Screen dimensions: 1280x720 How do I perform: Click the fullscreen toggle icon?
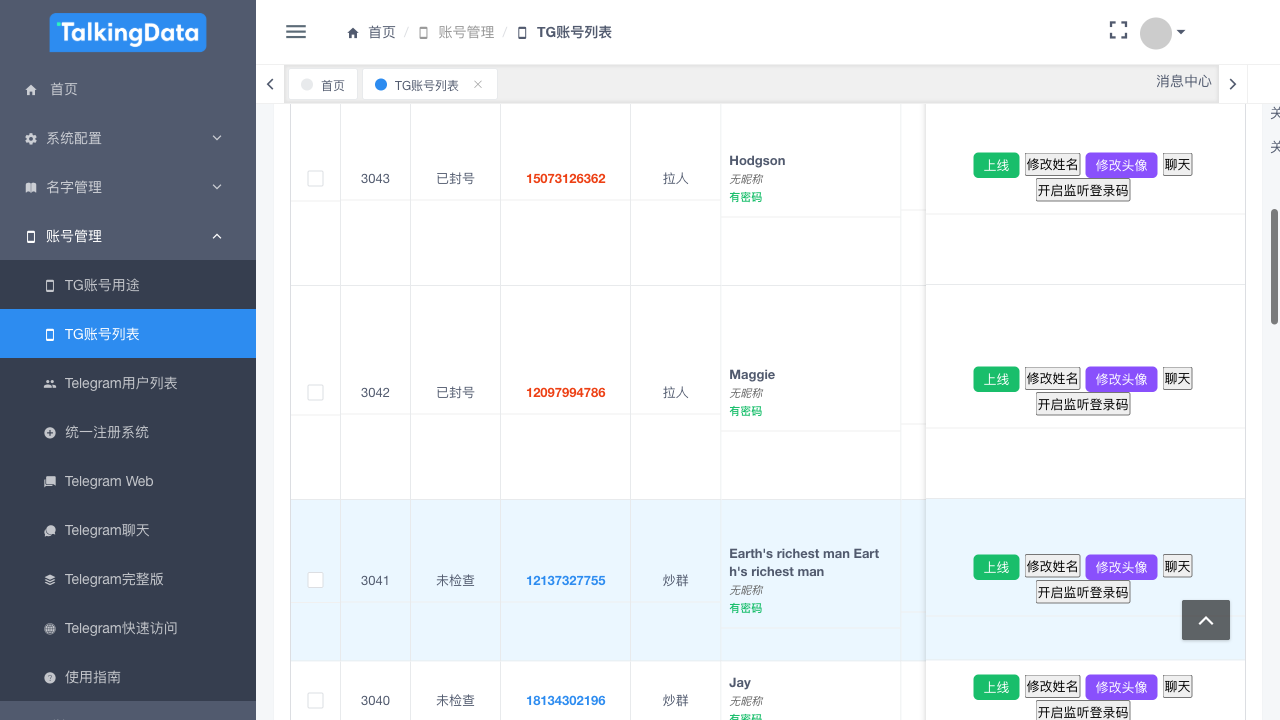tap(1118, 31)
